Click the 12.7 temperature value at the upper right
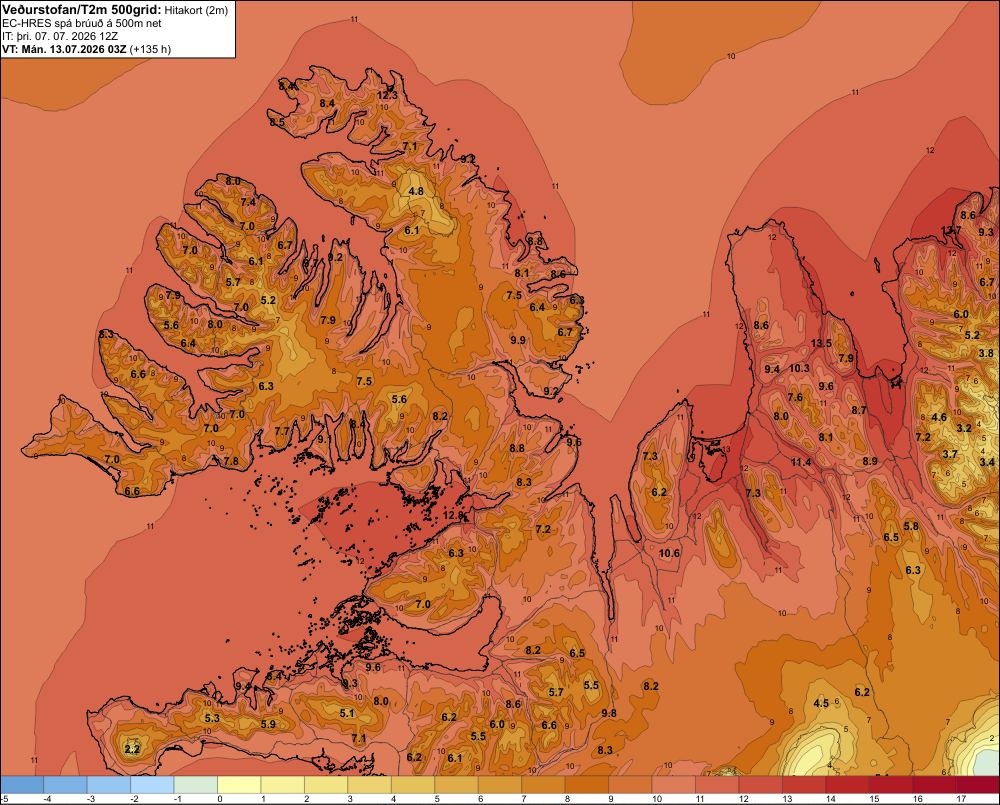1000x805 pixels. (x=951, y=230)
